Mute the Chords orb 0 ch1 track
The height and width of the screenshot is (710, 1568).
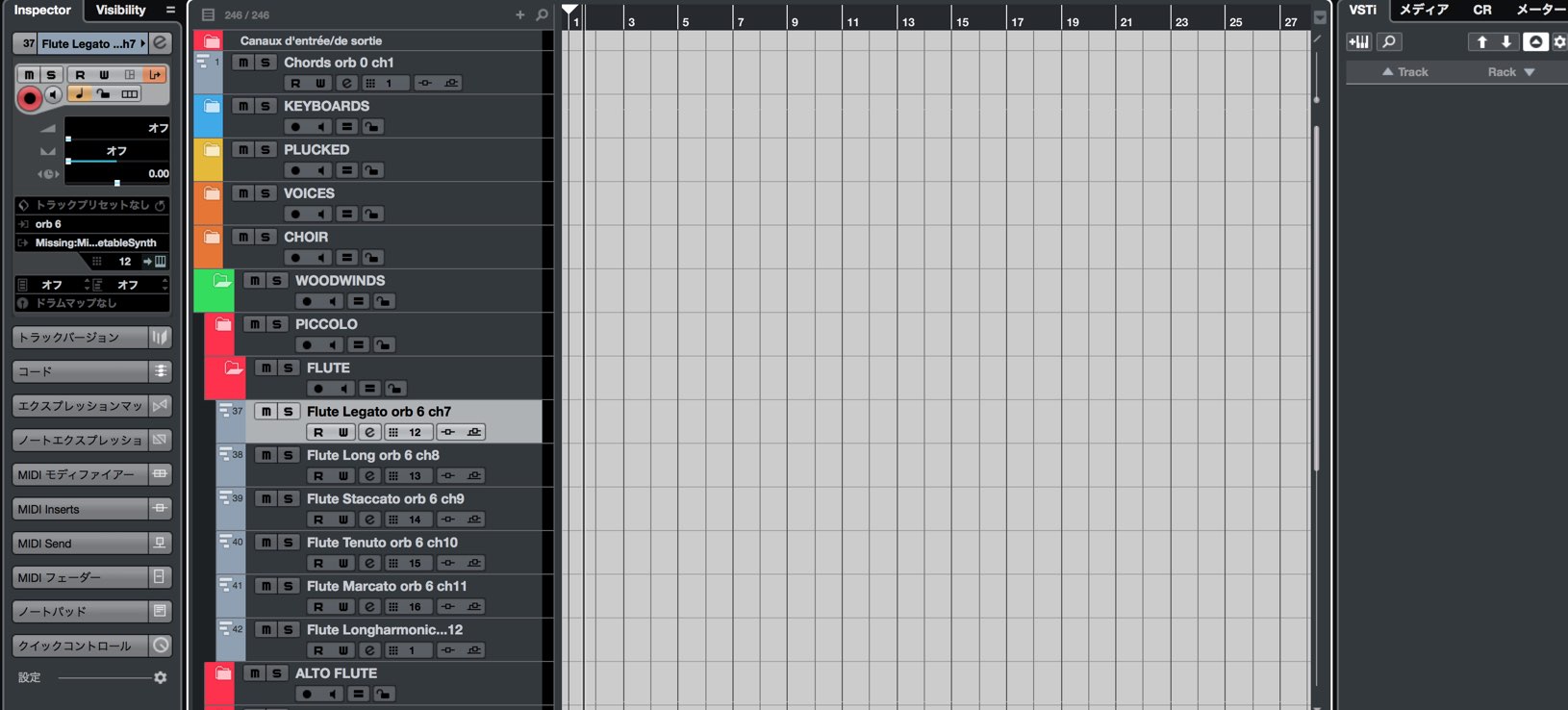pyautogui.click(x=243, y=63)
